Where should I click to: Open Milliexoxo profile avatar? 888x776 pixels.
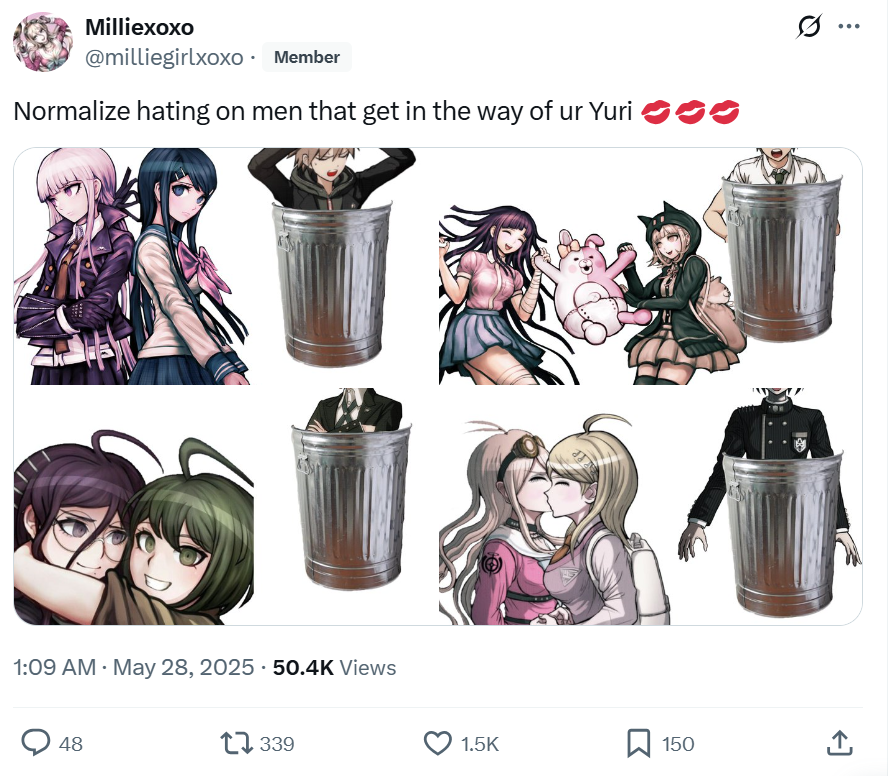pos(42,42)
